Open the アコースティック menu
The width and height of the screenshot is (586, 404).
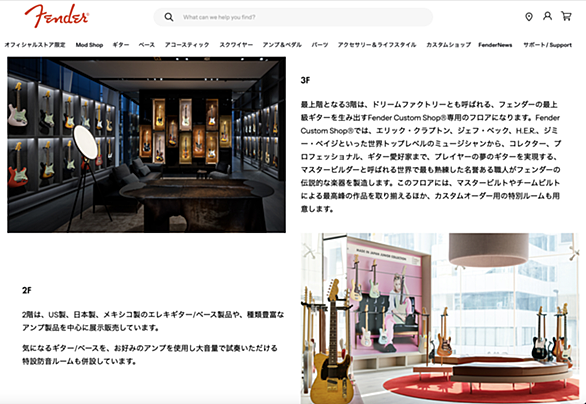pos(187,45)
